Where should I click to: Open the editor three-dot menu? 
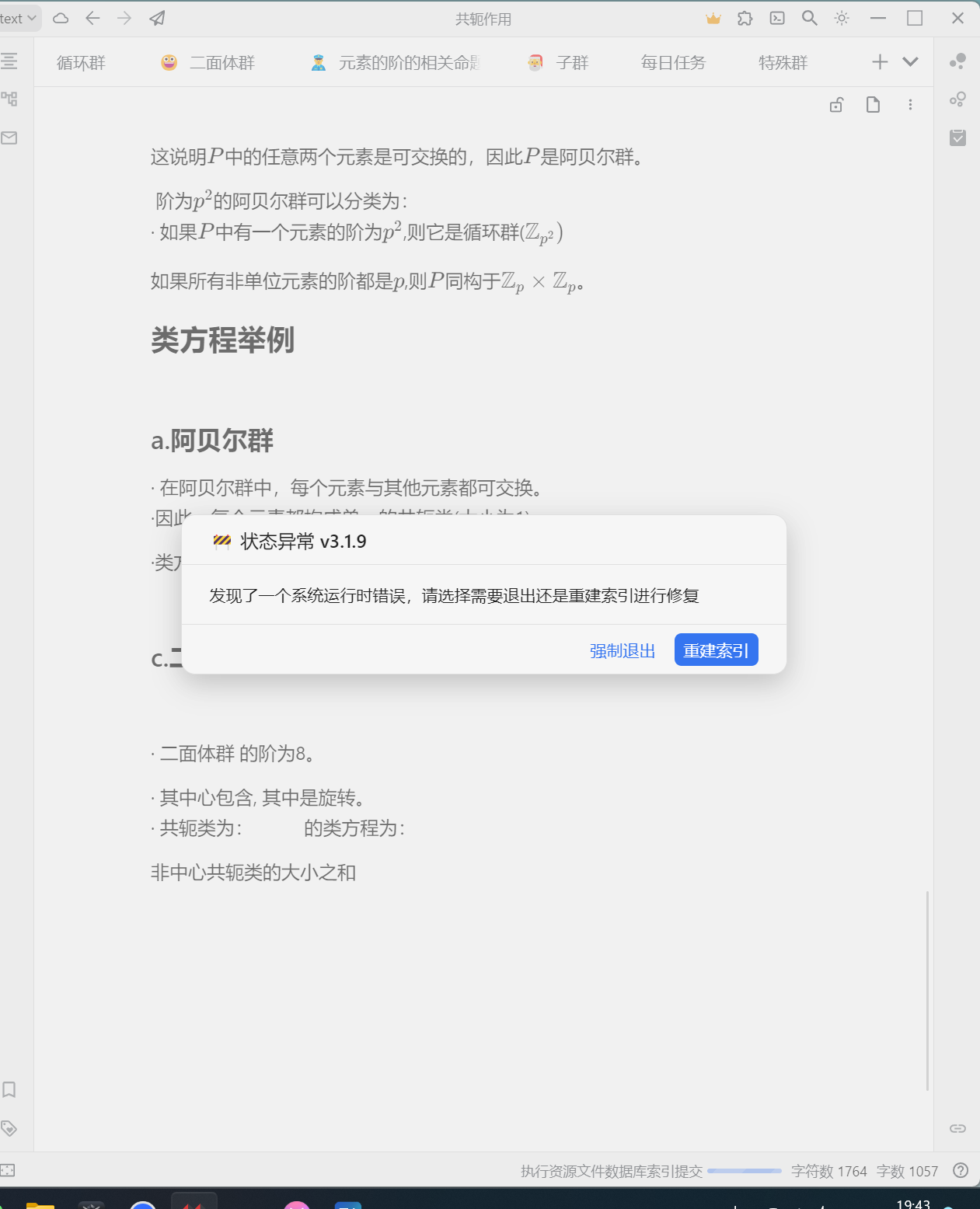tap(910, 105)
